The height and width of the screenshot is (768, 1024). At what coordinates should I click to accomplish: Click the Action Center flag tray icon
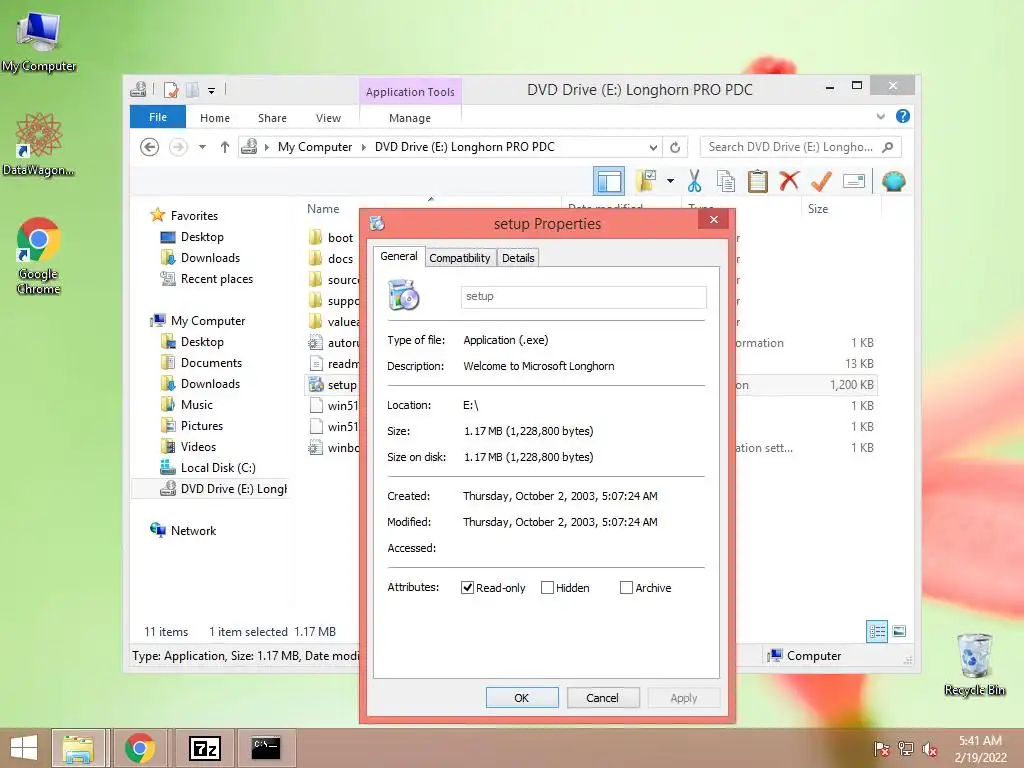point(881,749)
